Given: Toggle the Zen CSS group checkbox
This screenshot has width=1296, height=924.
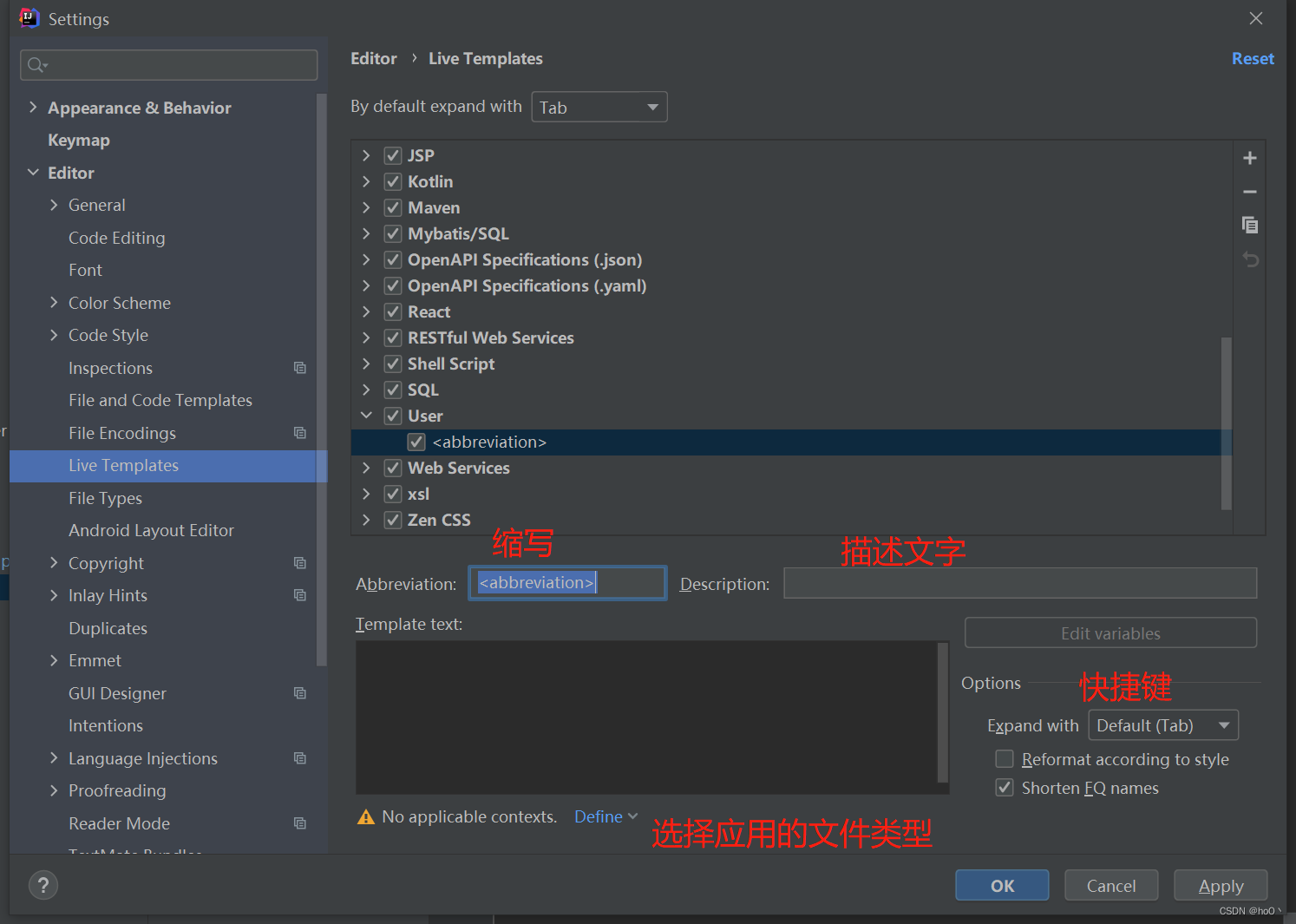Looking at the screenshot, I should [x=393, y=520].
